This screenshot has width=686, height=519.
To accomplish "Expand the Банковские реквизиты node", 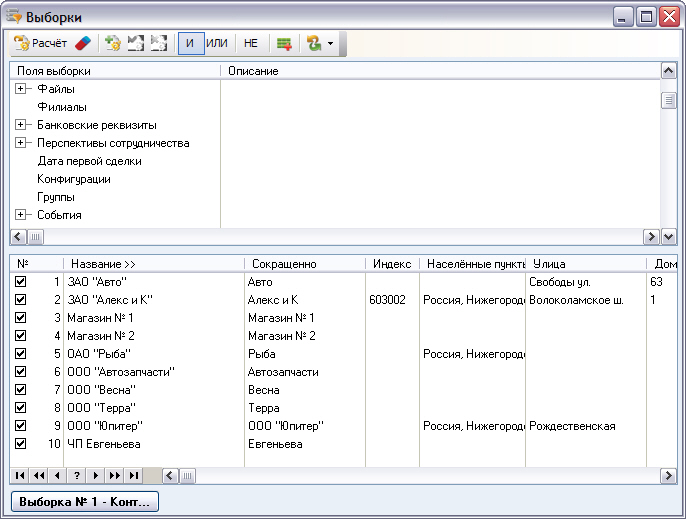I will (x=20, y=125).
